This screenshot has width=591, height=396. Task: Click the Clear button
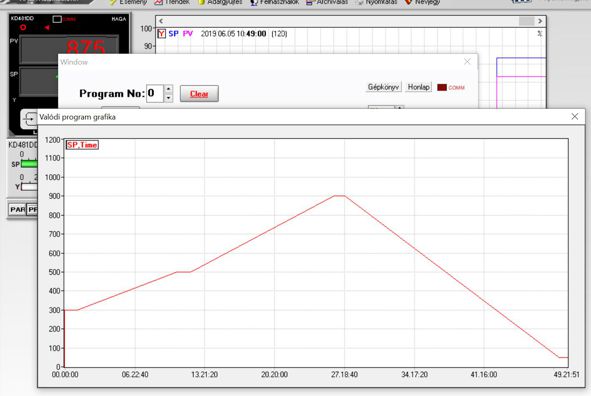pos(199,94)
